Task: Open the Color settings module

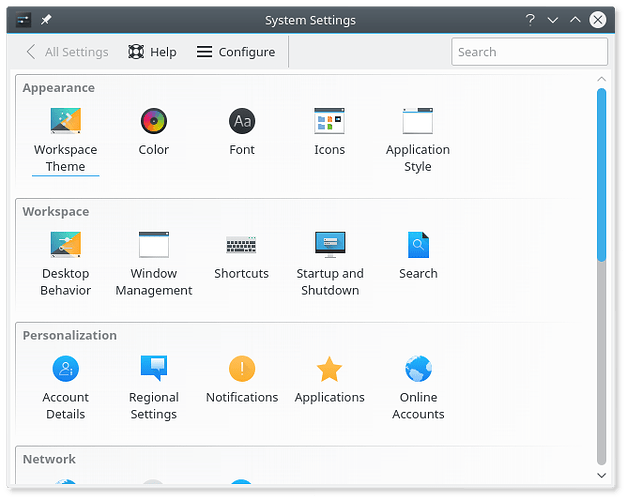Action: point(153,123)
